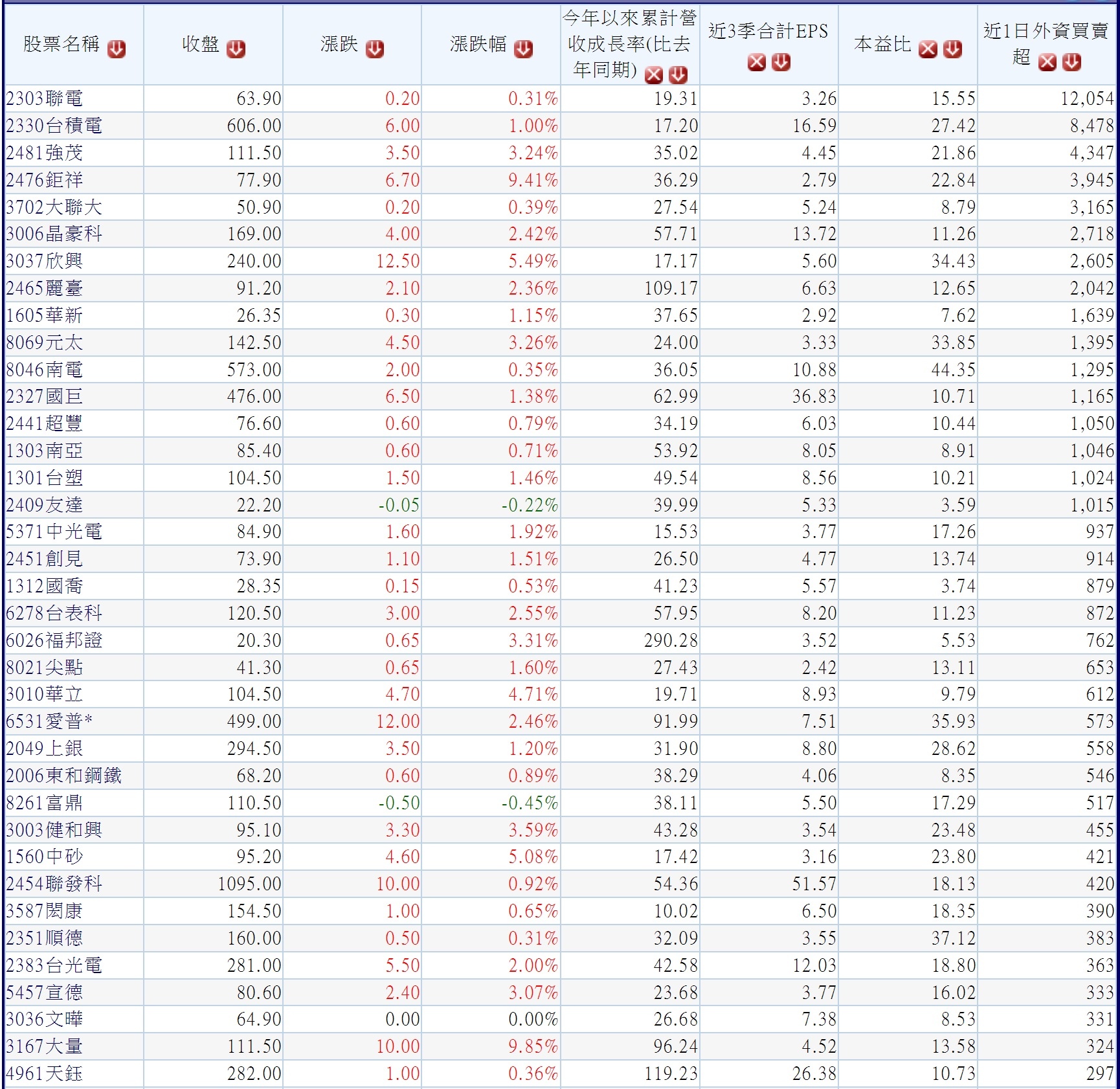
Task: Click the 3003健和興 stock link
Action: pyautogui.click(x=54, y=830)
